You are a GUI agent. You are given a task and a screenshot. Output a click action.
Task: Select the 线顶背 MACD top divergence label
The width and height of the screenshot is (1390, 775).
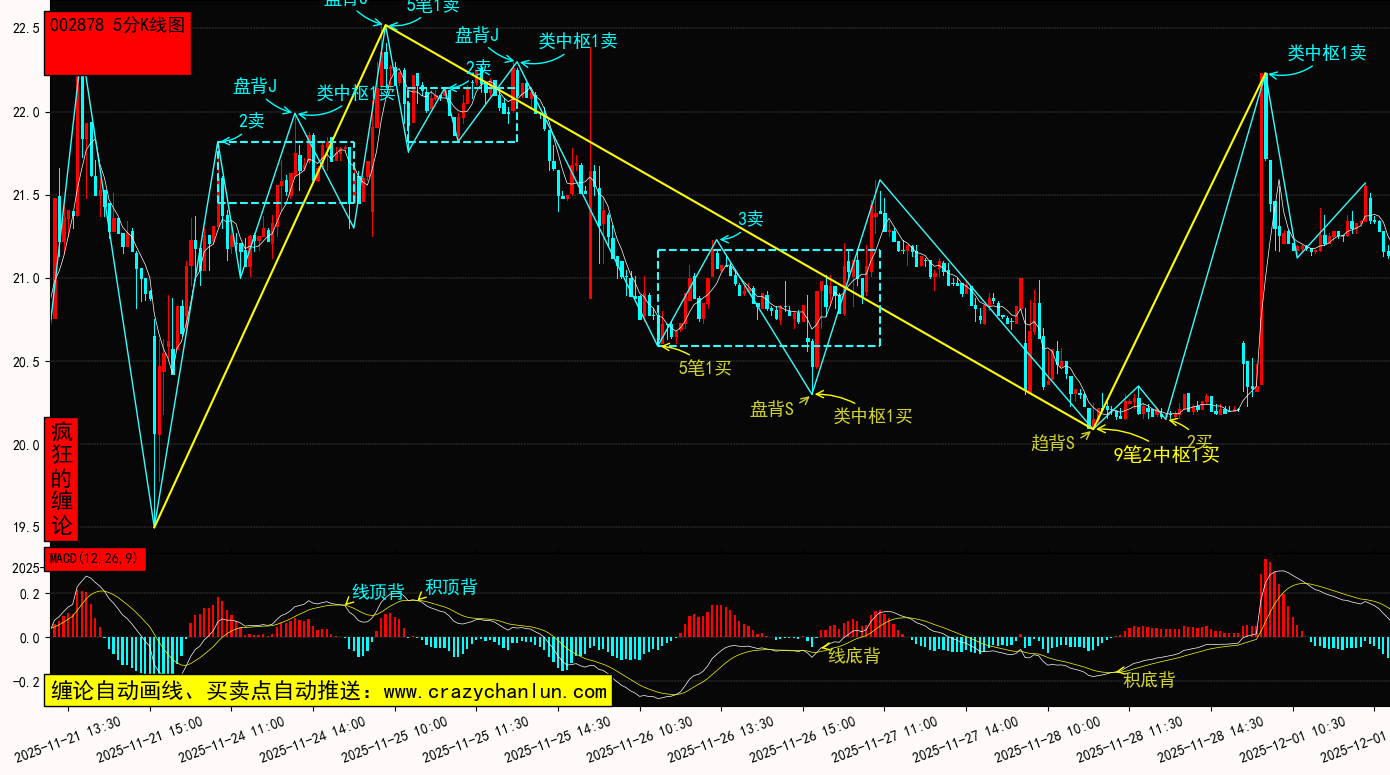point(378,592)
